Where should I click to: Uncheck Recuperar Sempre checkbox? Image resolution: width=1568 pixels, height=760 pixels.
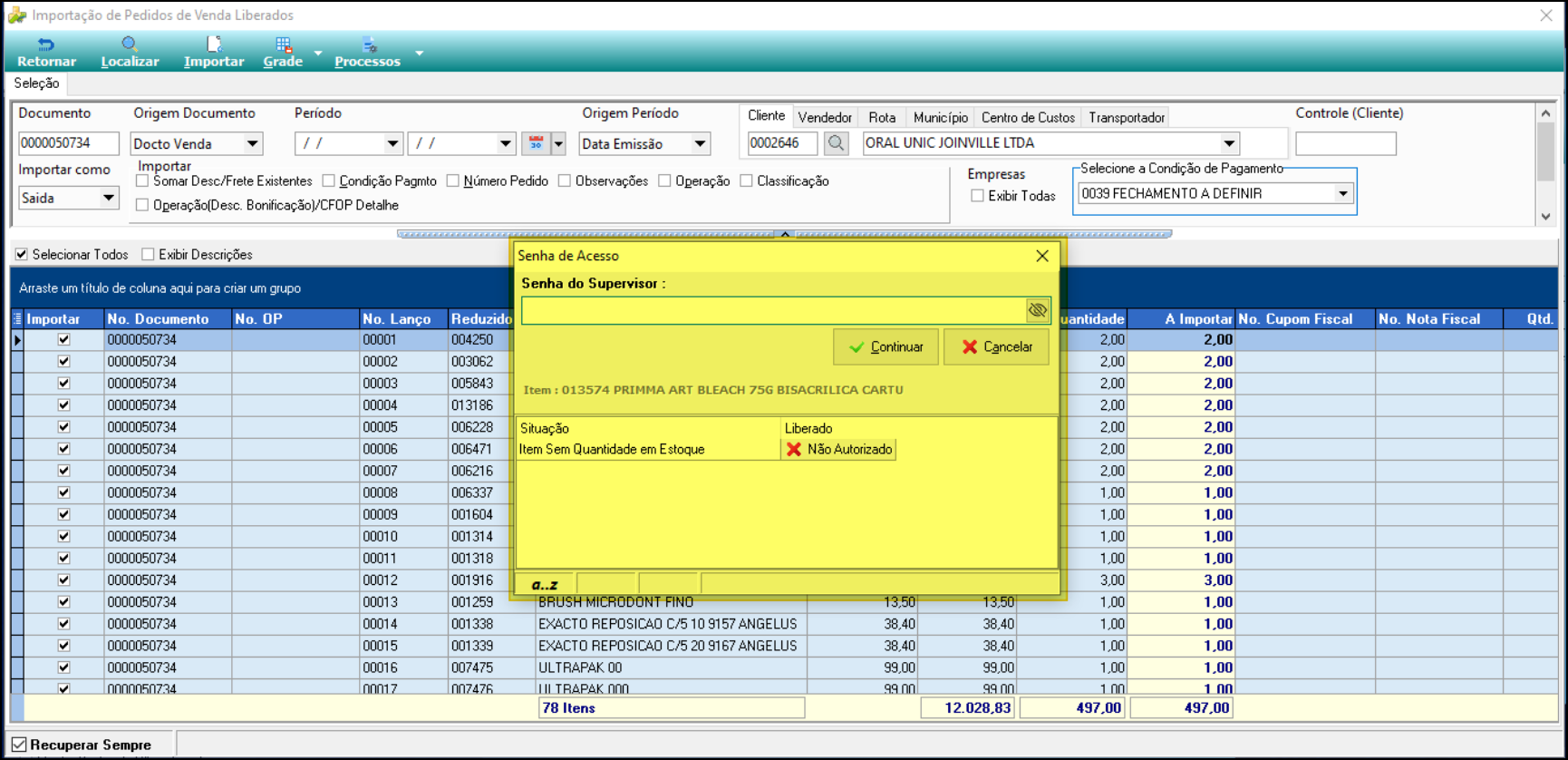point(19,745)
